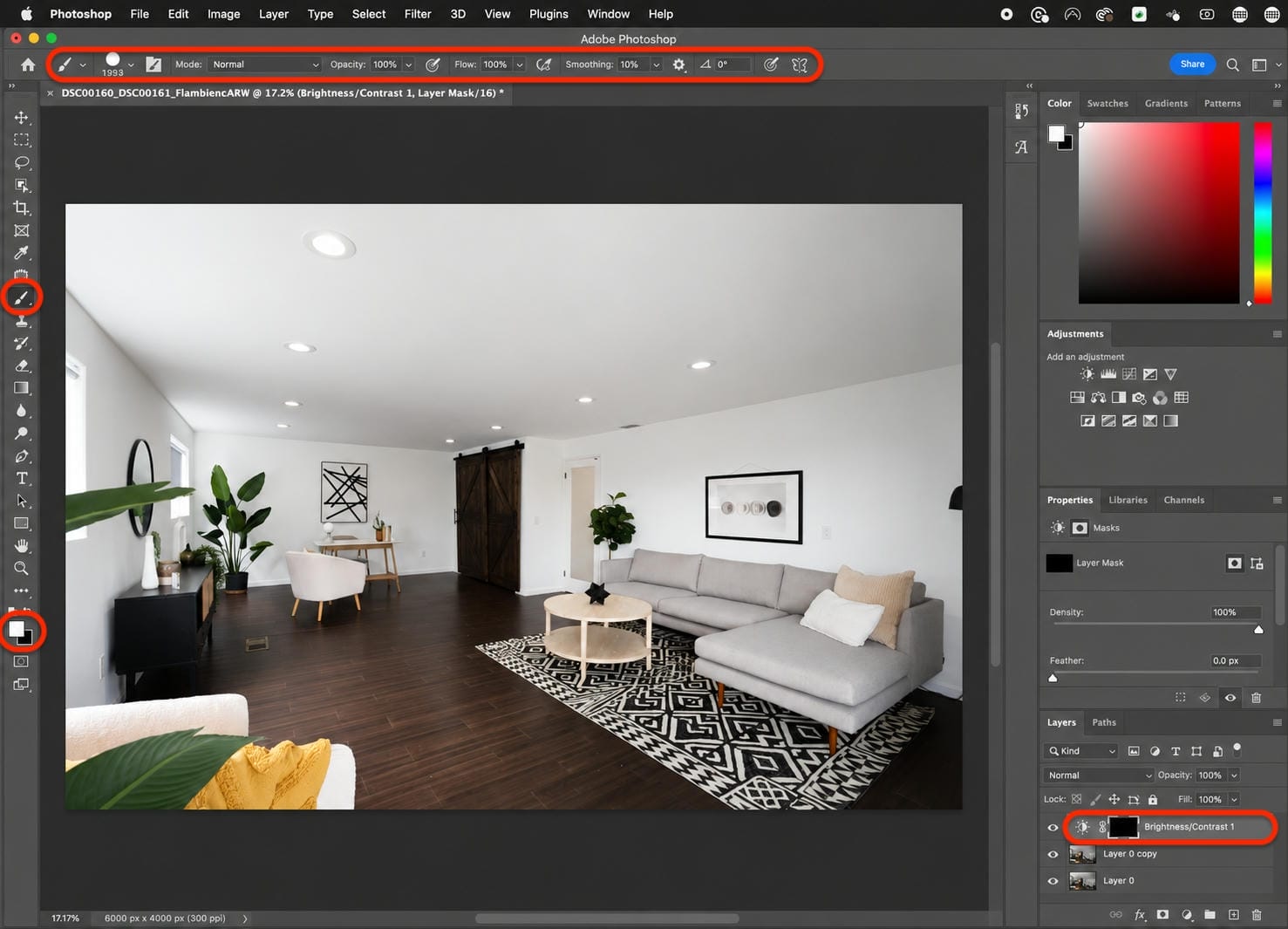The image size is (1288, 929).
Task: Switch to the Channels tab
Action: click(x=1183, y=500)
